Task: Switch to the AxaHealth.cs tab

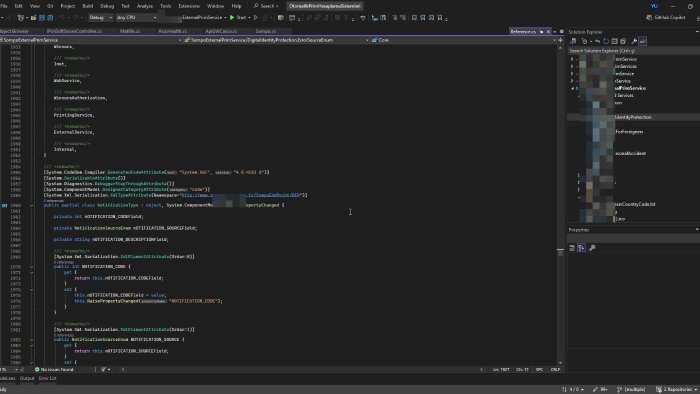Action: (172, 31)
